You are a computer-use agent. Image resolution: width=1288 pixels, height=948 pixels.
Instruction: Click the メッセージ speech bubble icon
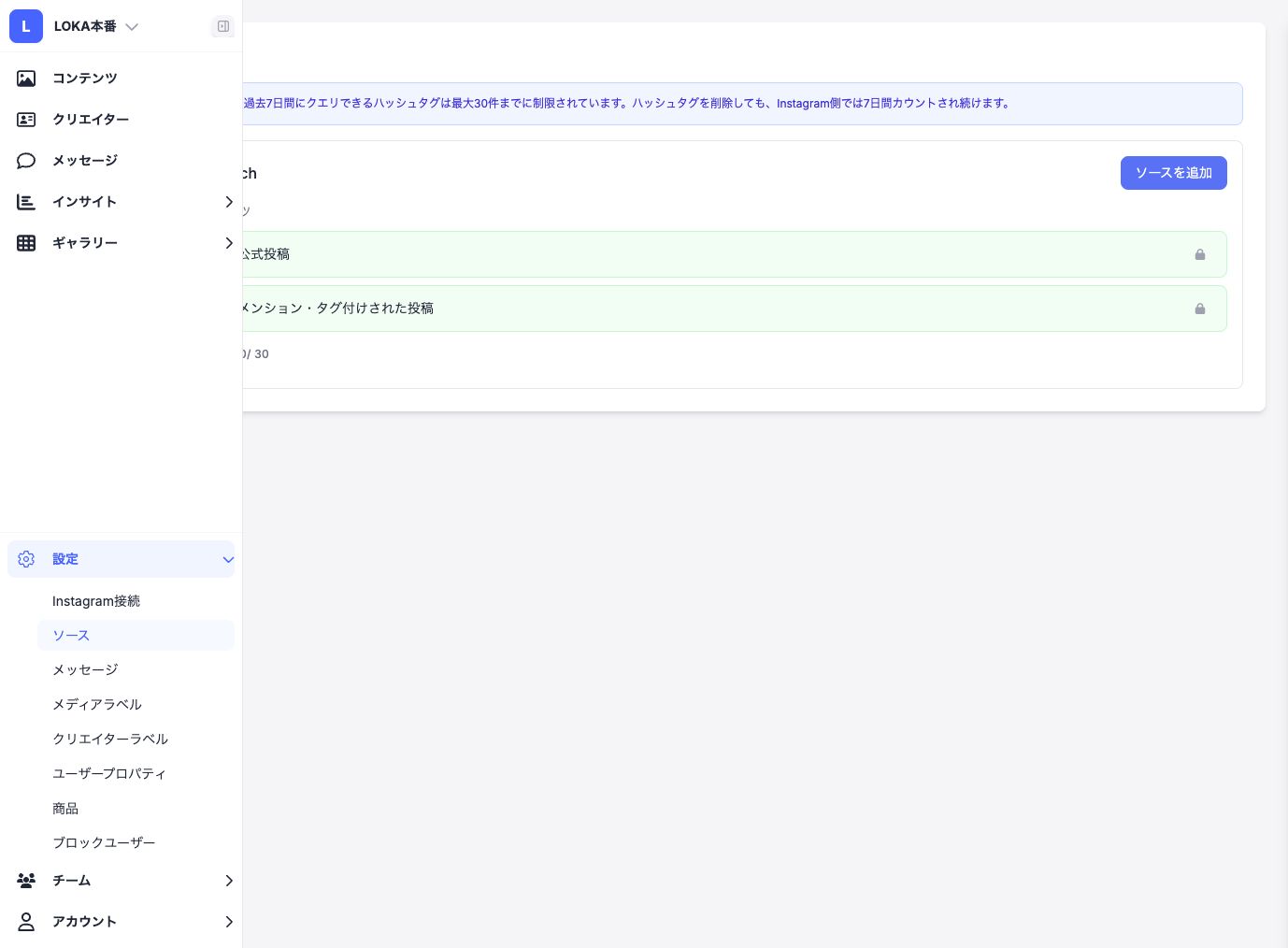(26, 161)
